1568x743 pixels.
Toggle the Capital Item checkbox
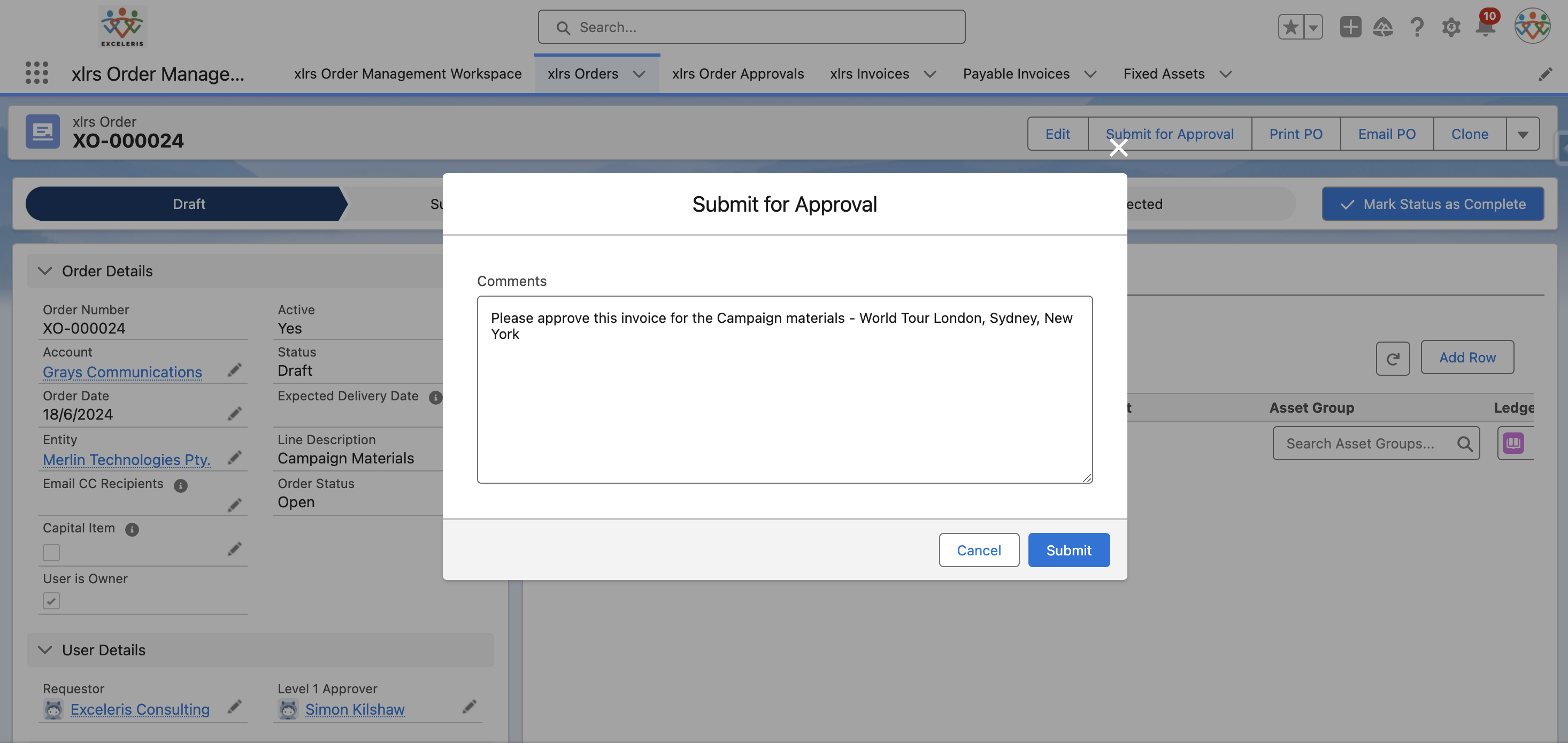[x=52, y=553]
